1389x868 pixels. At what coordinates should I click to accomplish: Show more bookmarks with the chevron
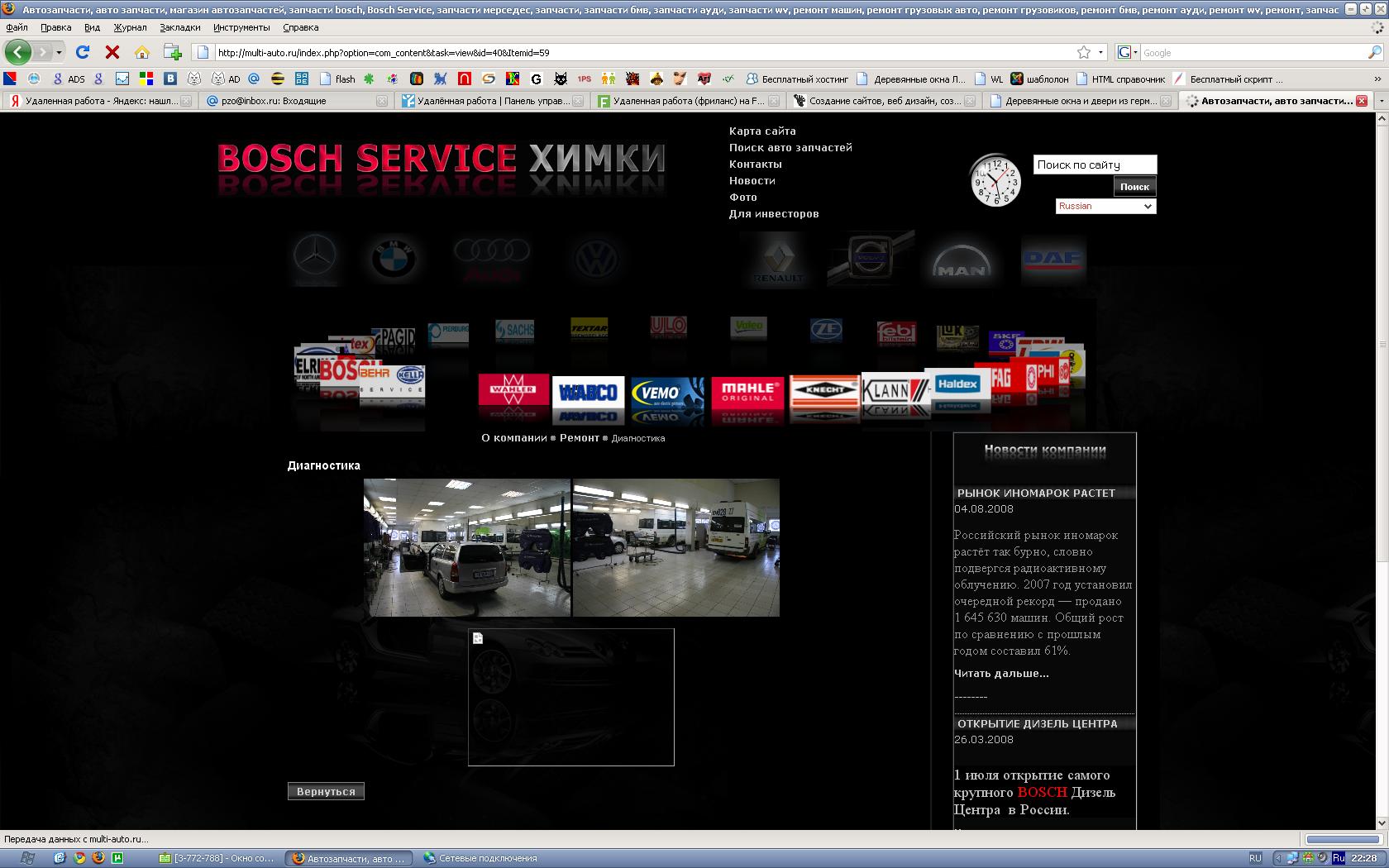point(1377,79)
